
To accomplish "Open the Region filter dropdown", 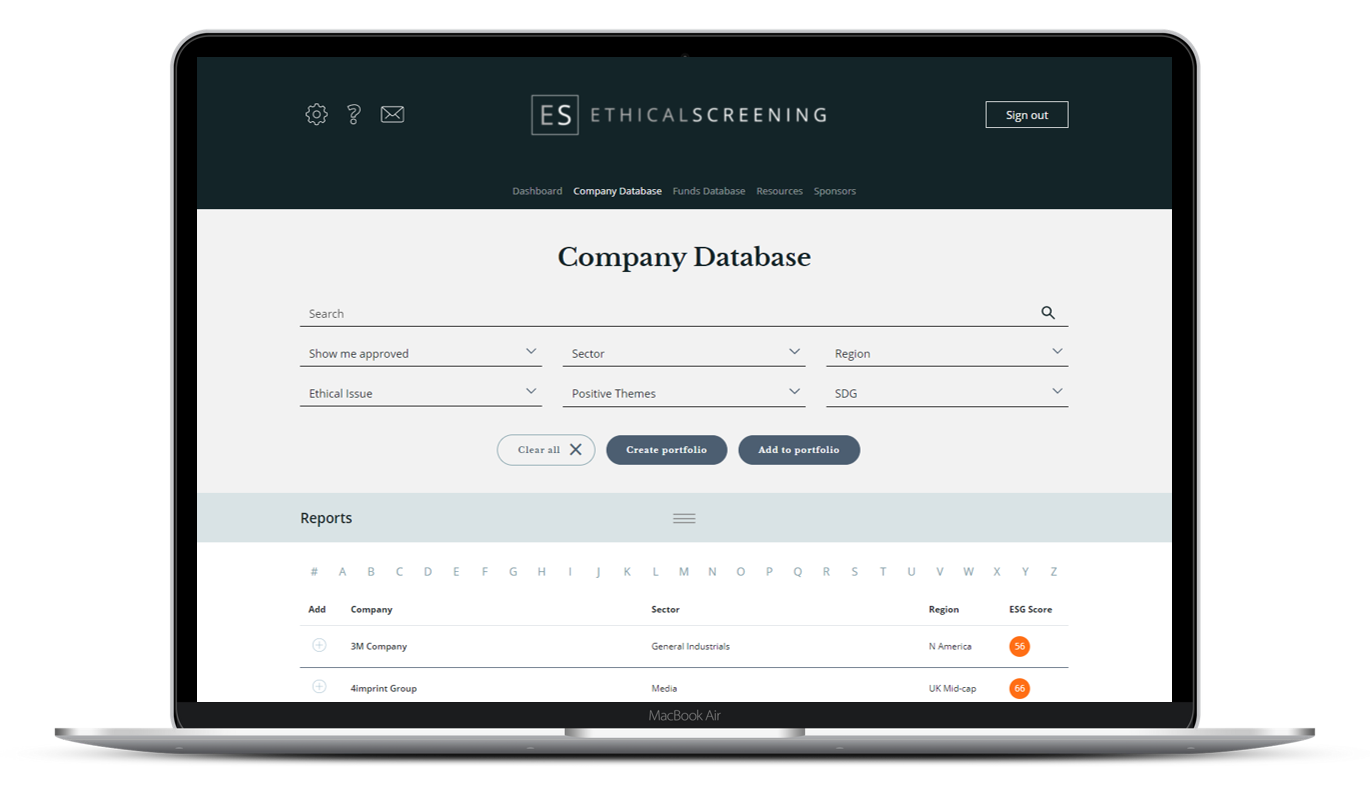I will point(946,353).
